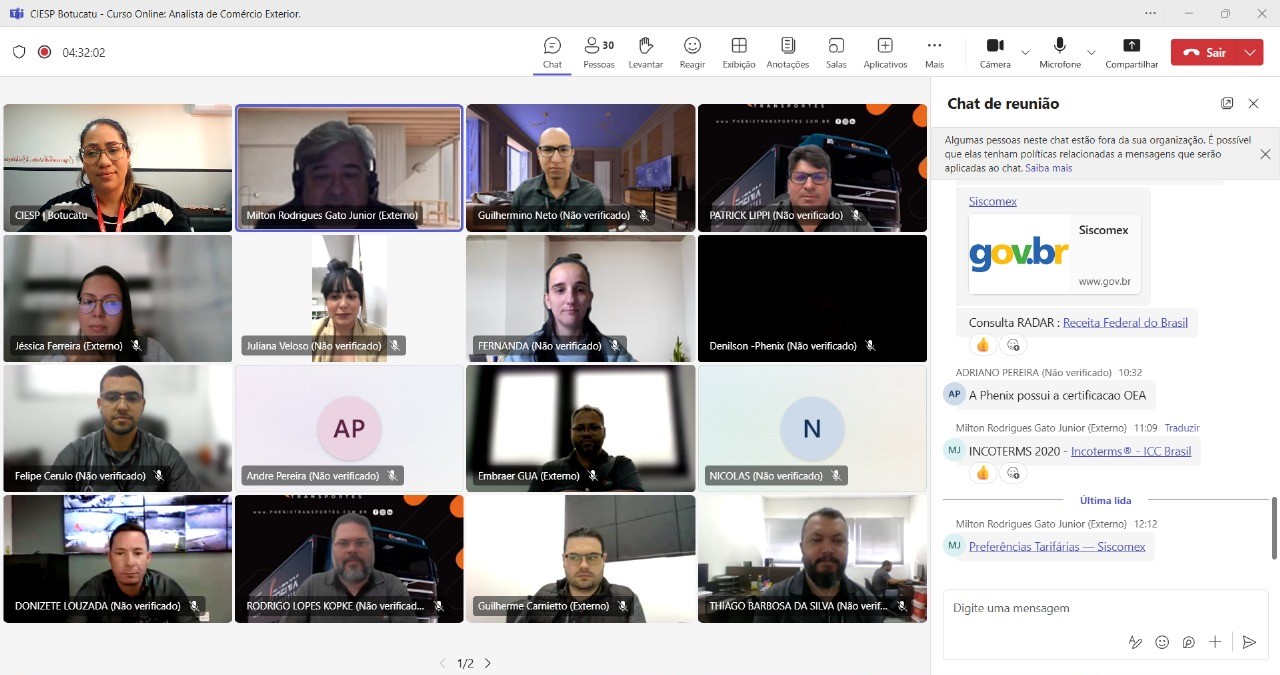
Task: Expand camera options dropdown arrow
Action: [1025, 52]
